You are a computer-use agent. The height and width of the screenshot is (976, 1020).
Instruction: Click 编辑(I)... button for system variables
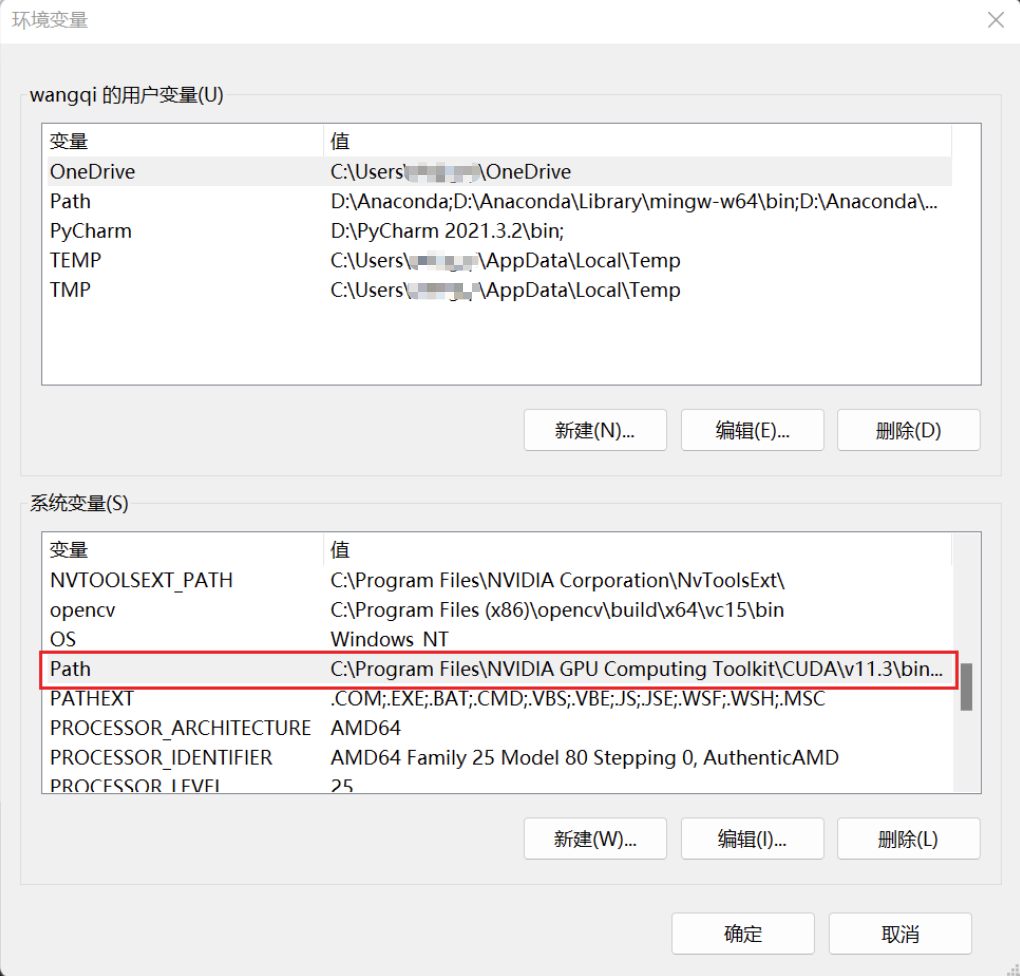752,839
